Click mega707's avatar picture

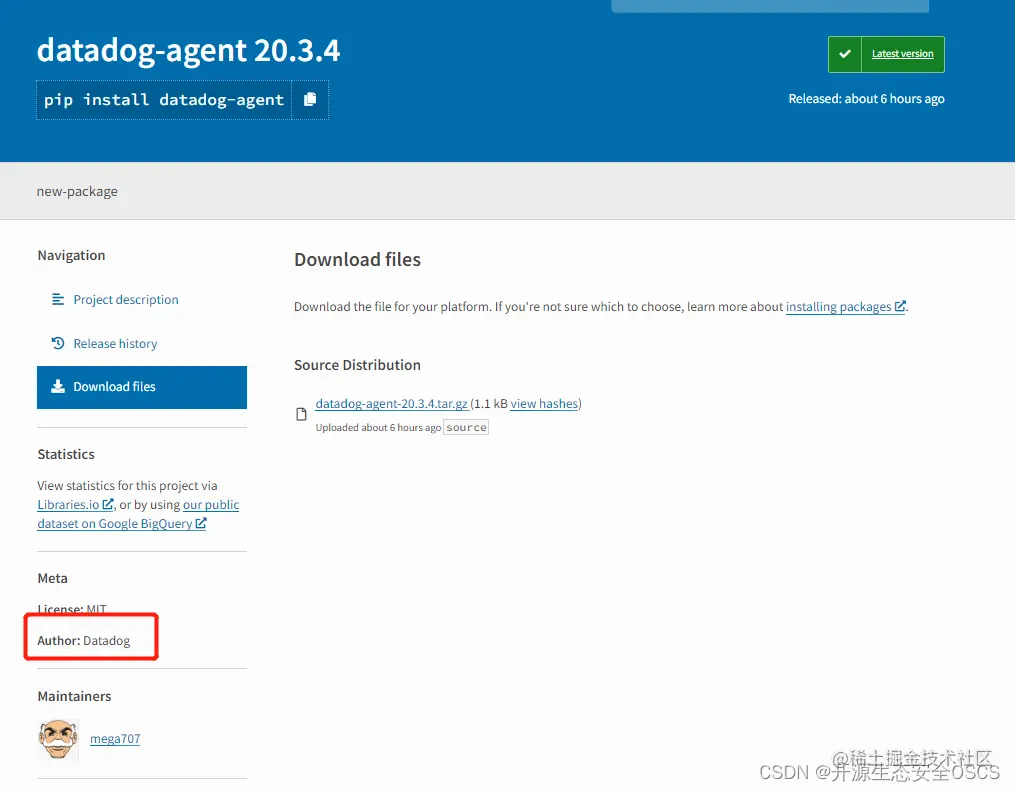coord(57,738)
